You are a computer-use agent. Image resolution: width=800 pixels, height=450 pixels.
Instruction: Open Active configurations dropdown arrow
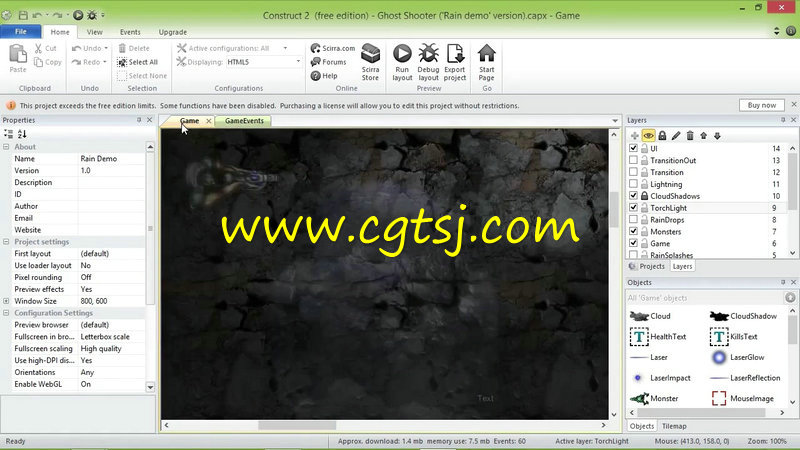click(x=285, y=48)
